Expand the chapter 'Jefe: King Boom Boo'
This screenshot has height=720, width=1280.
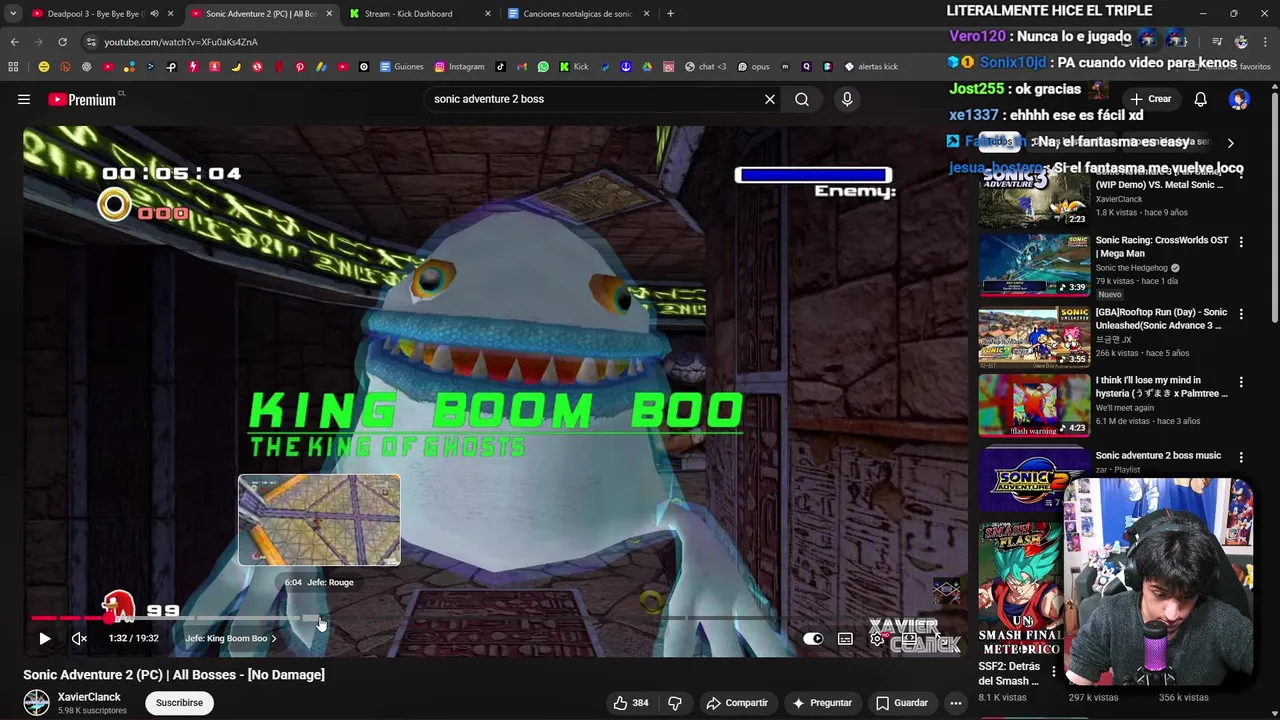coord(231,638)
